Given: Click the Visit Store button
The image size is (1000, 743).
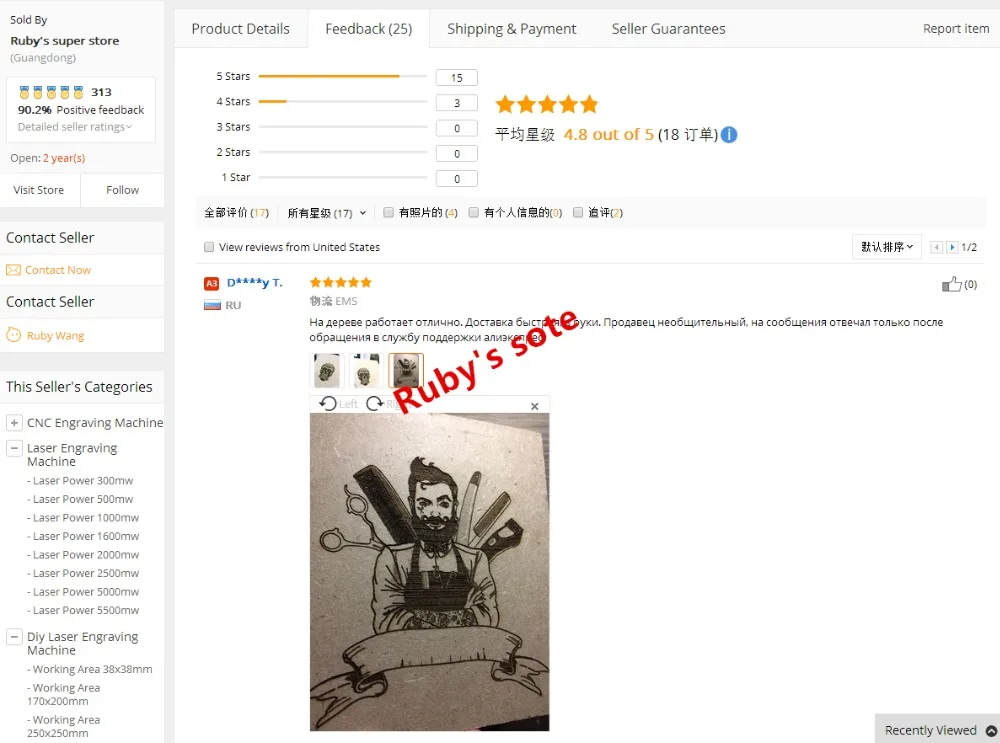Looking at the screenshot, I should click(39, 190).
